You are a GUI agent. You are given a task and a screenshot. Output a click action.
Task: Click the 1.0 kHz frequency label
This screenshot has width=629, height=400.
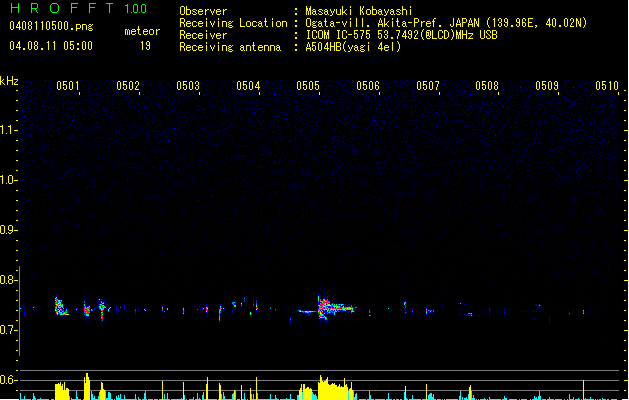(8, 180)
